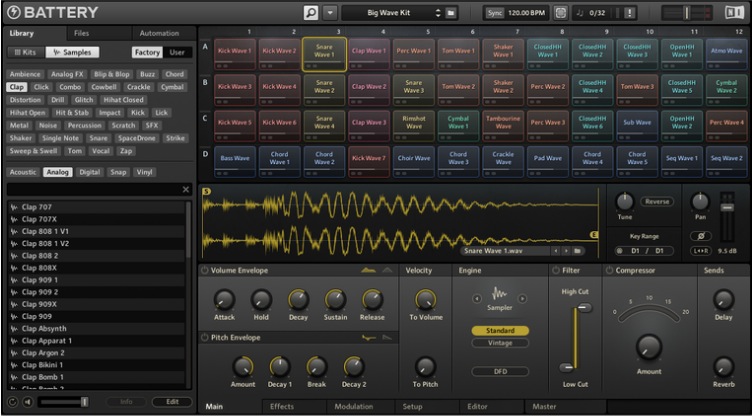Click the Edit button below the sample list
754x416 pixels.
(171, 401)
